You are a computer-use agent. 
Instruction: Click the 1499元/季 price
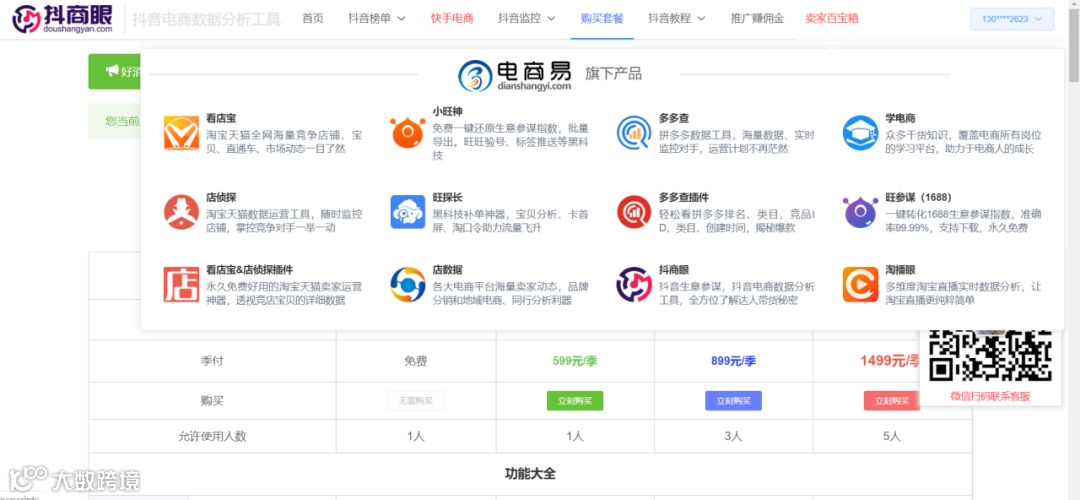(x=889, y=361)
